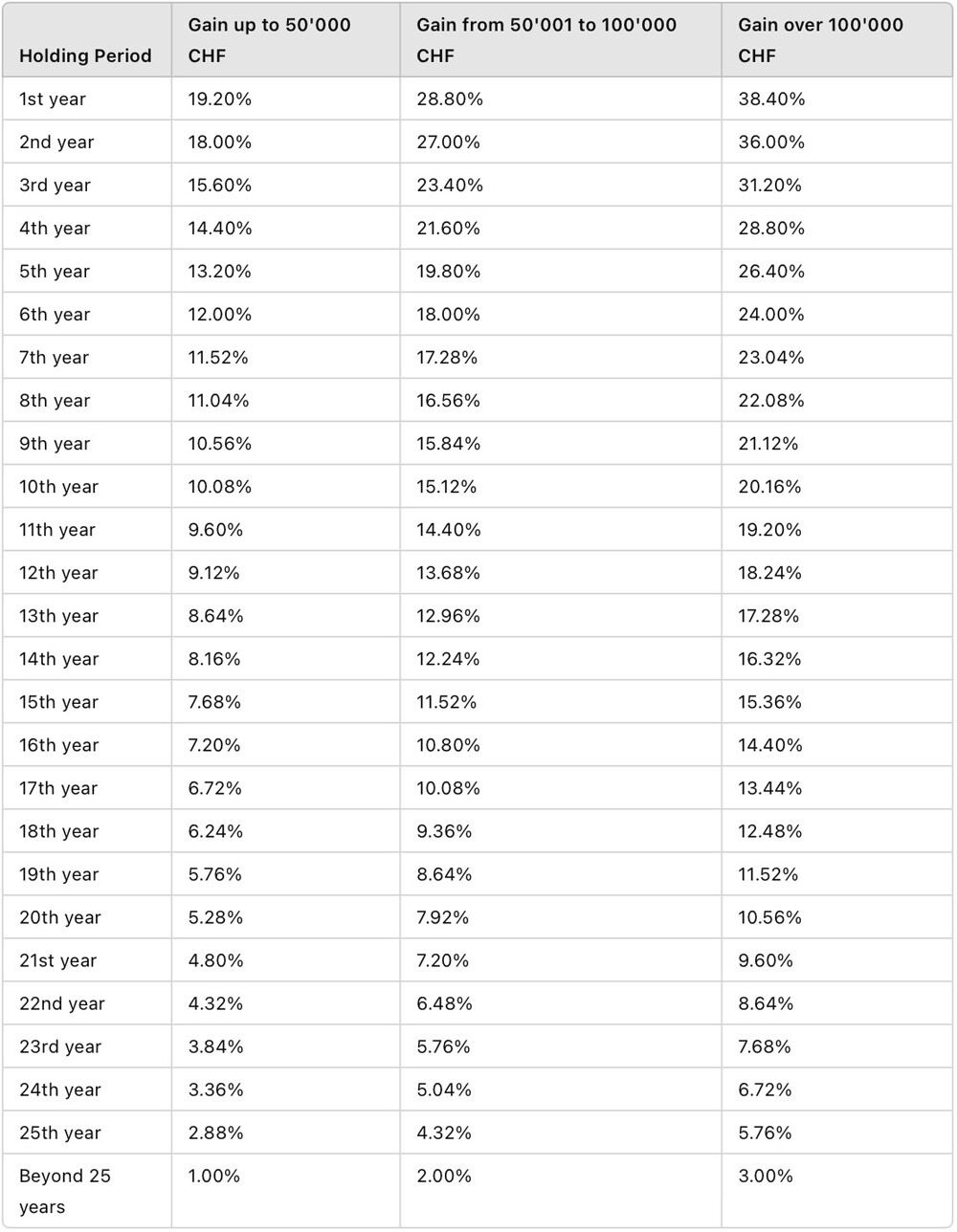Image resolution: width=957 pixels, height=1232 pixels.
Task: Click the "Gain from 50'001 to 100'000 CHF" header
Action: pos(545,40)
